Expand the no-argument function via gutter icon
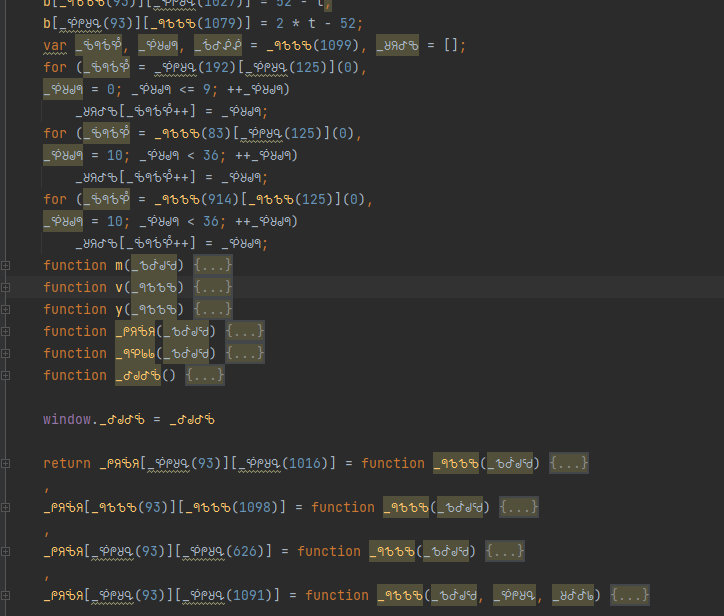Screen dimensions: 724x616 6,376
